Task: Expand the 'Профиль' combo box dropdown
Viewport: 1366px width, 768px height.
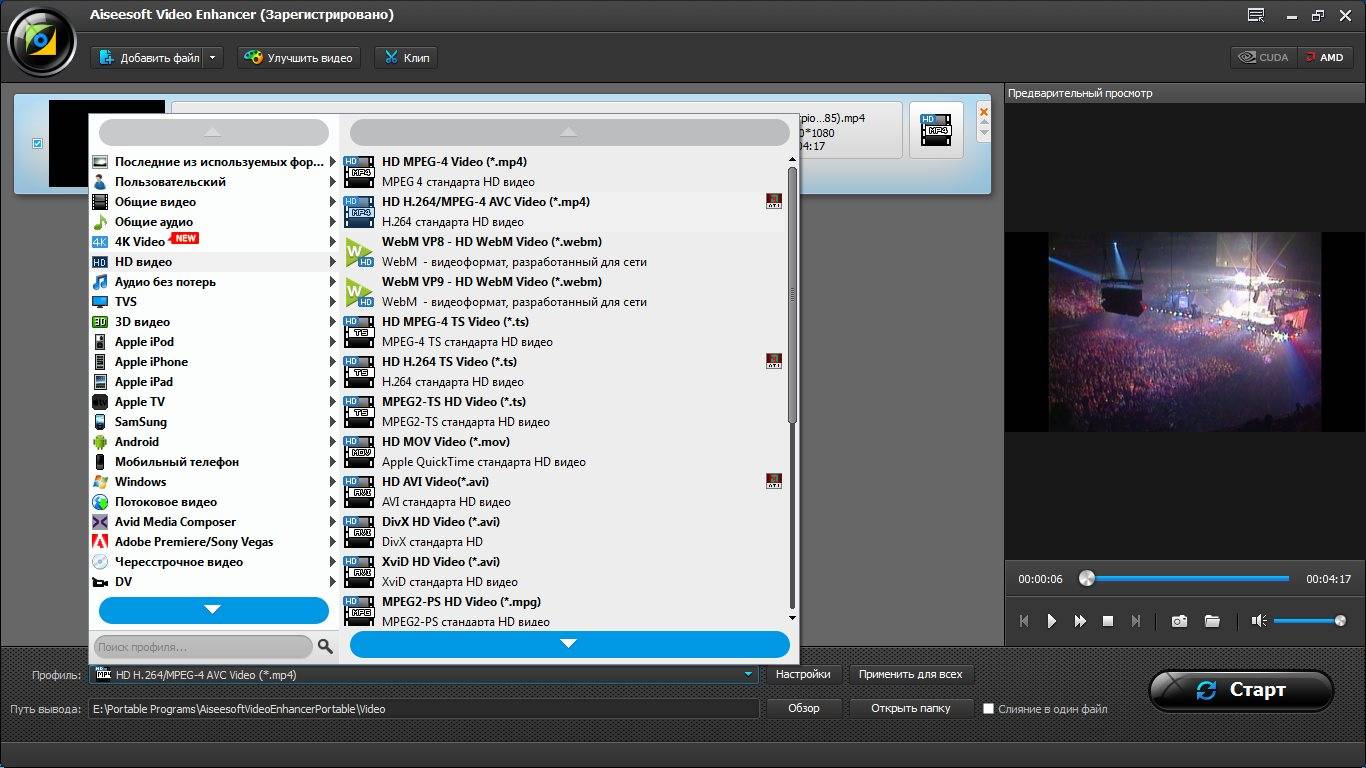Action: pos(747,675)
